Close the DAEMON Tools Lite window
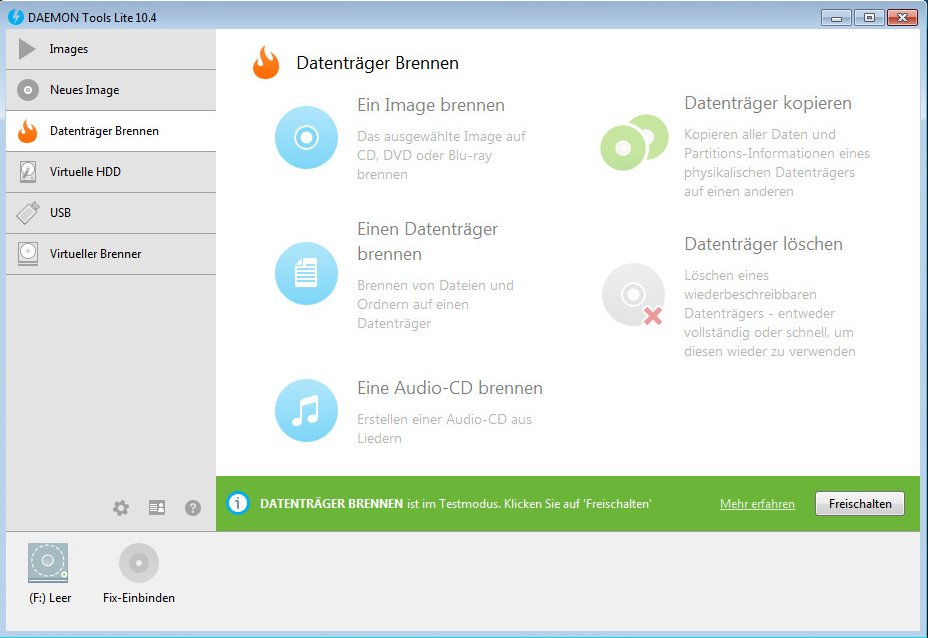 click(x=902, y=18)
